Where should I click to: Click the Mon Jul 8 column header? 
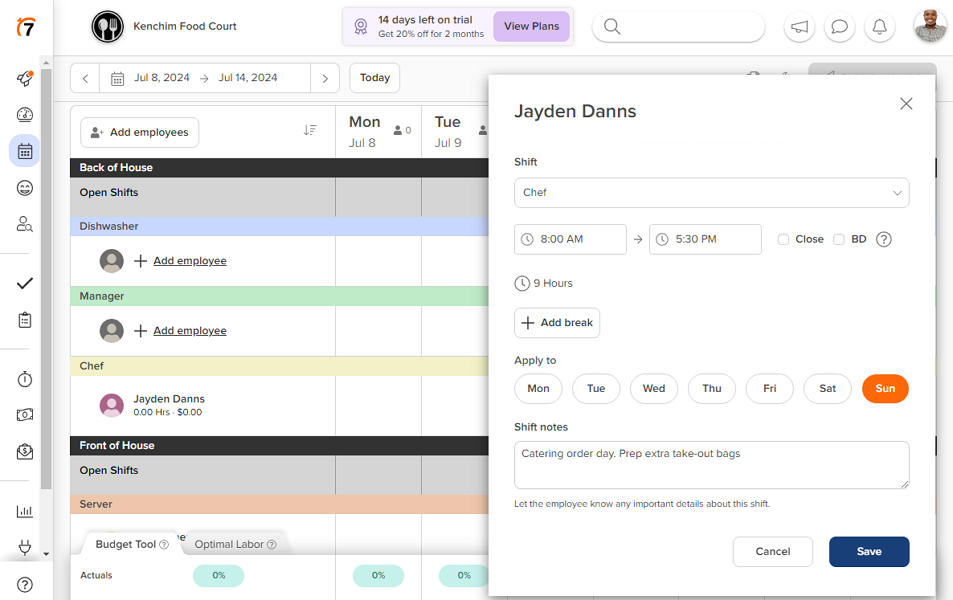pos(379,132)
